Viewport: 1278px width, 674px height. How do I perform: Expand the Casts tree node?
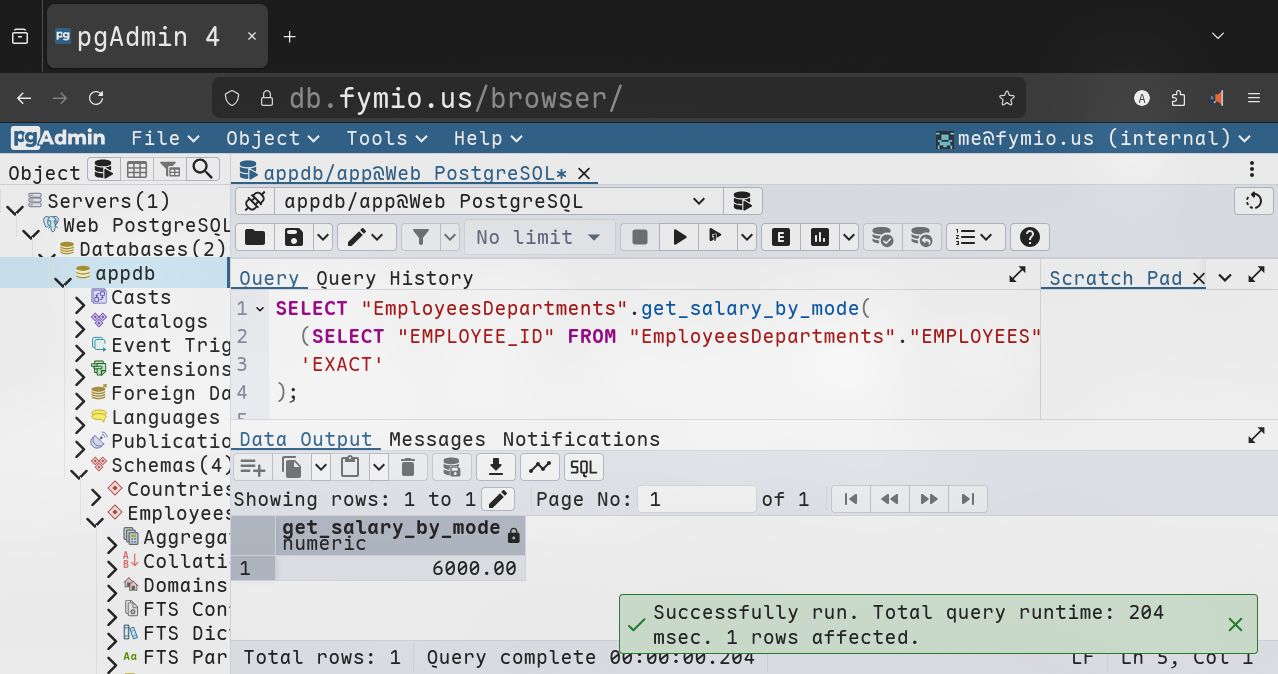(x=81, y=298)
